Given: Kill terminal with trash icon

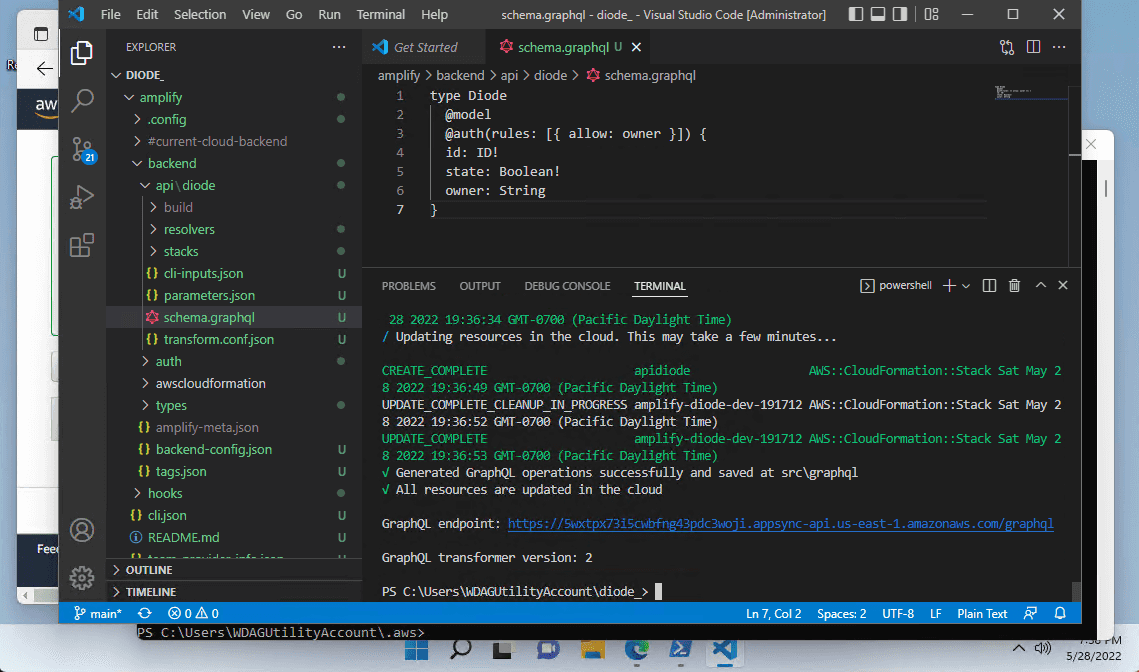Looking at the screenshot, I should point(1015,286).
